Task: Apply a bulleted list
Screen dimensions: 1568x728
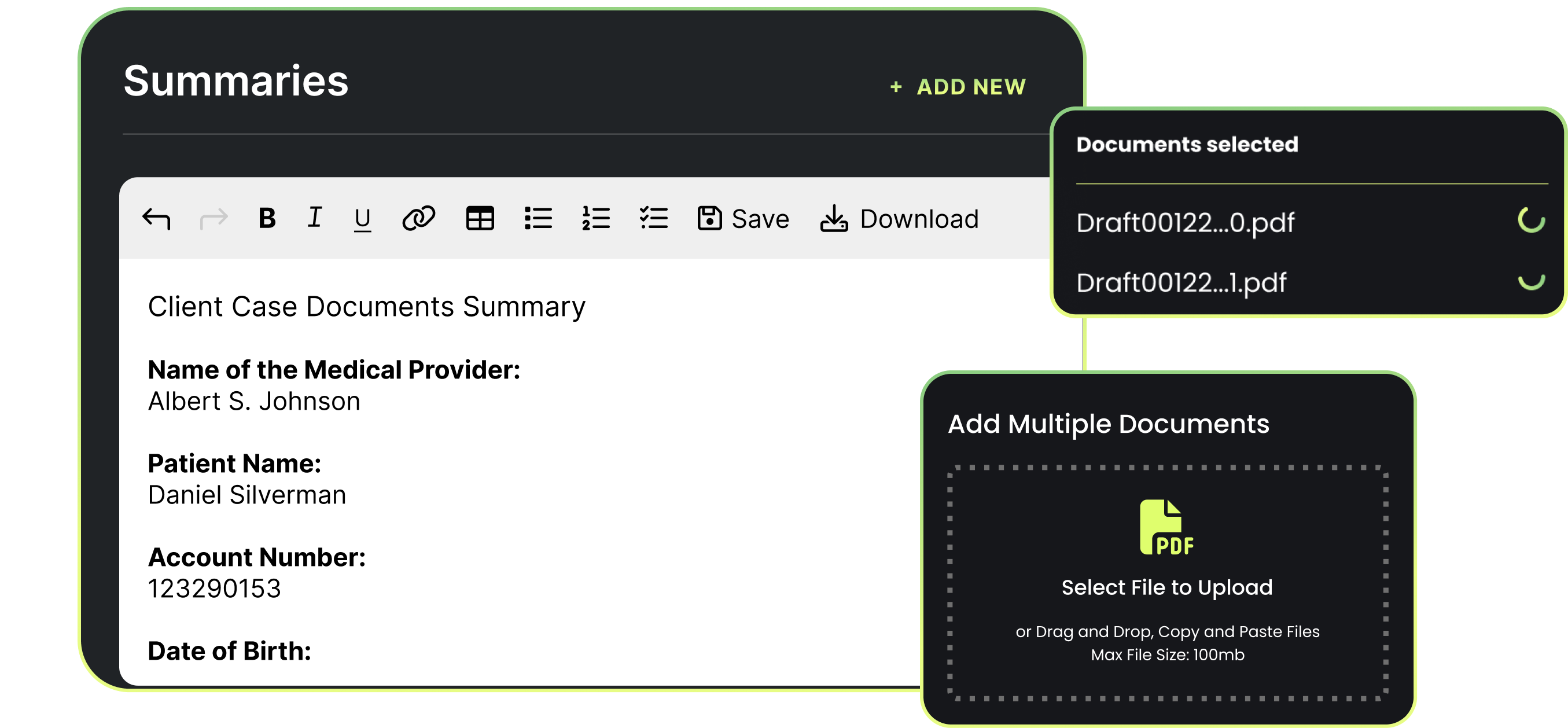Action: tap(538, 219)
